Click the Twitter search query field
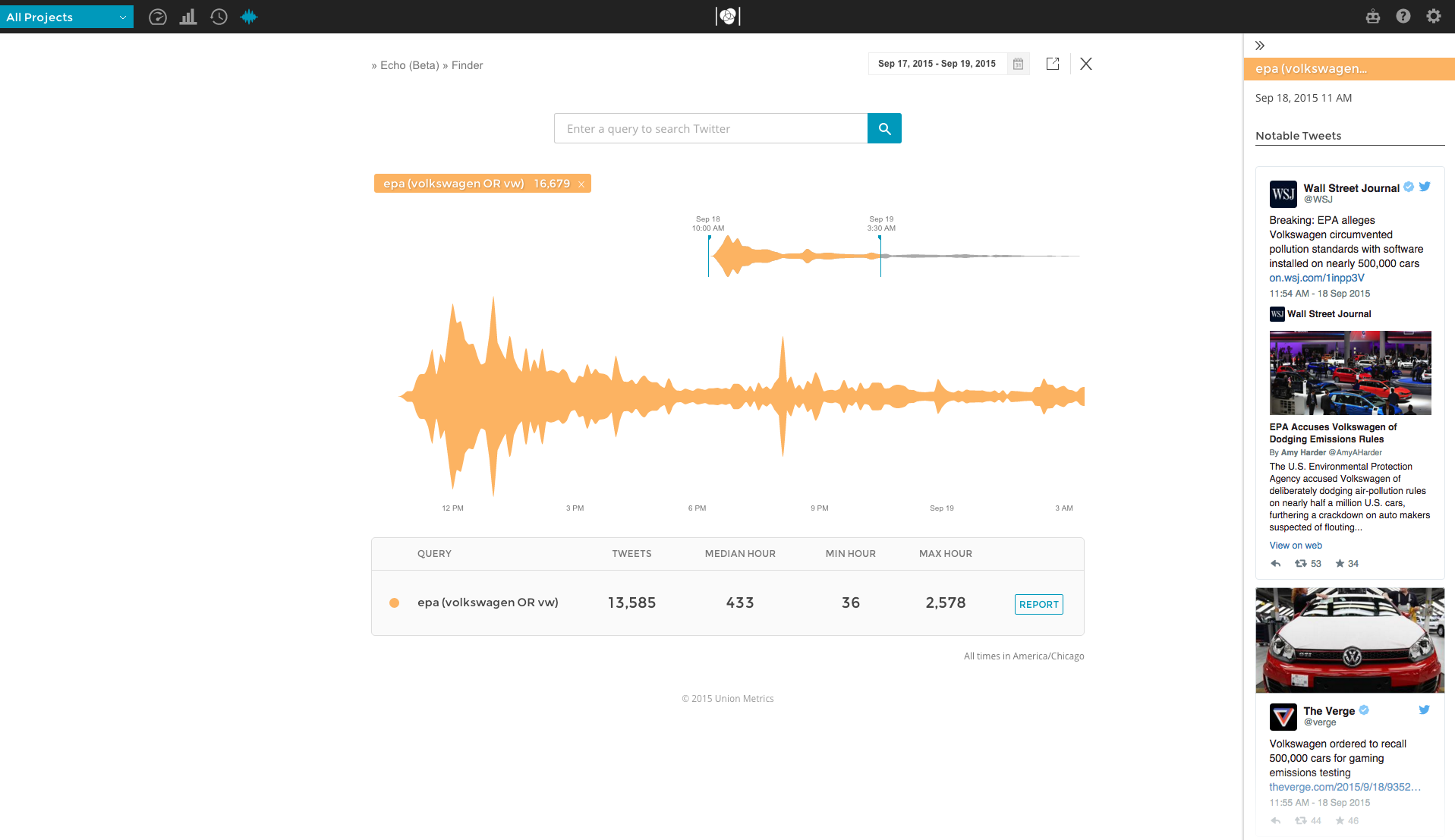The image size is (1455, 840). 711,128
